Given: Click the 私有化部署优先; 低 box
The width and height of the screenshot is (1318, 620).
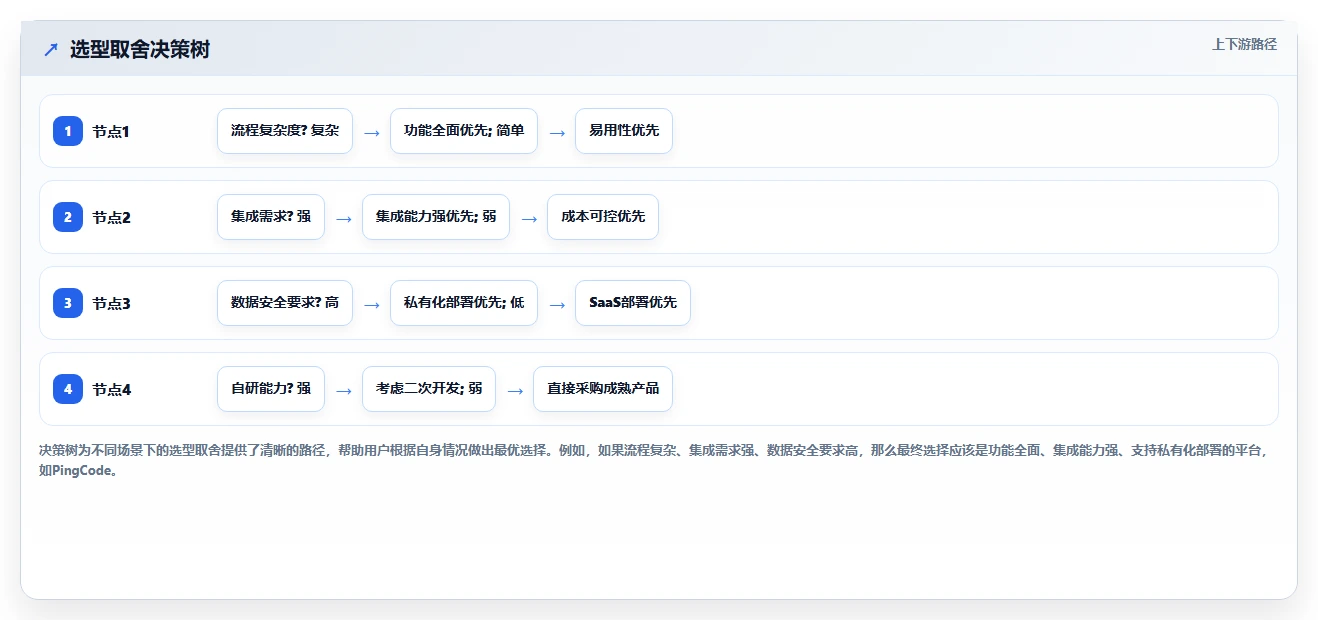Looking at the screenshot, I should pos(464,303).
